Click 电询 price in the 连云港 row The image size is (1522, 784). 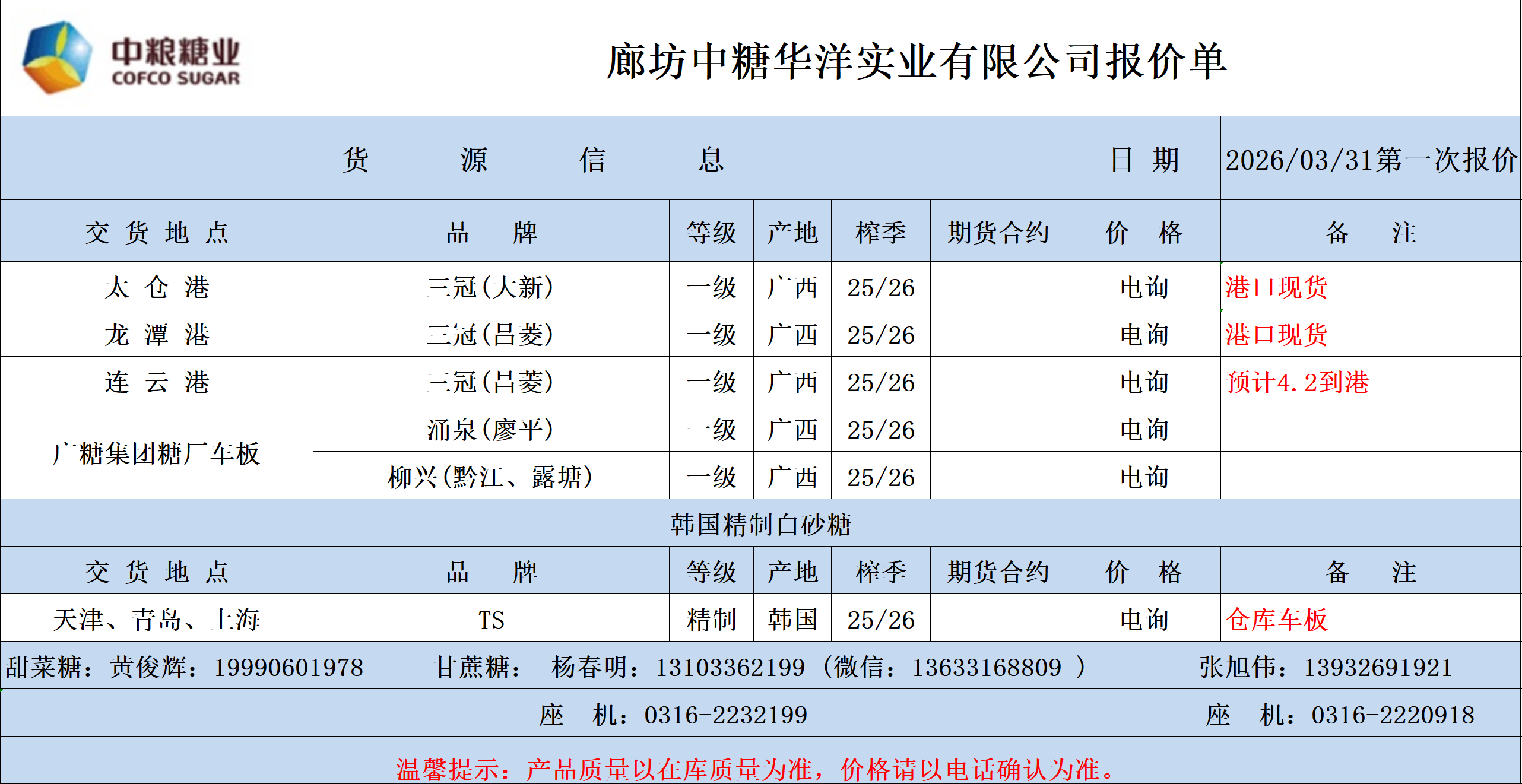coord(1143,381)
